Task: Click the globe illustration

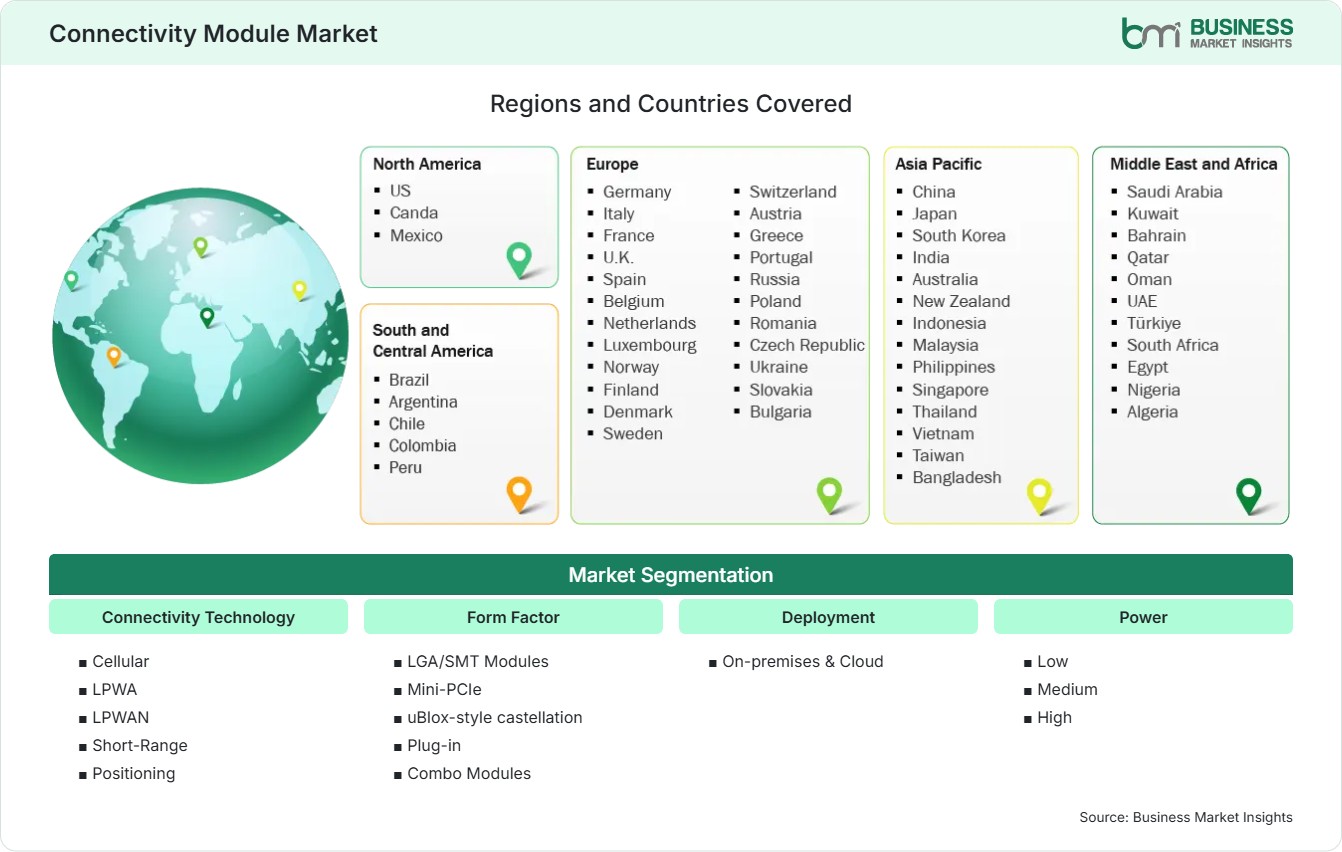Action: coord(200,336)
